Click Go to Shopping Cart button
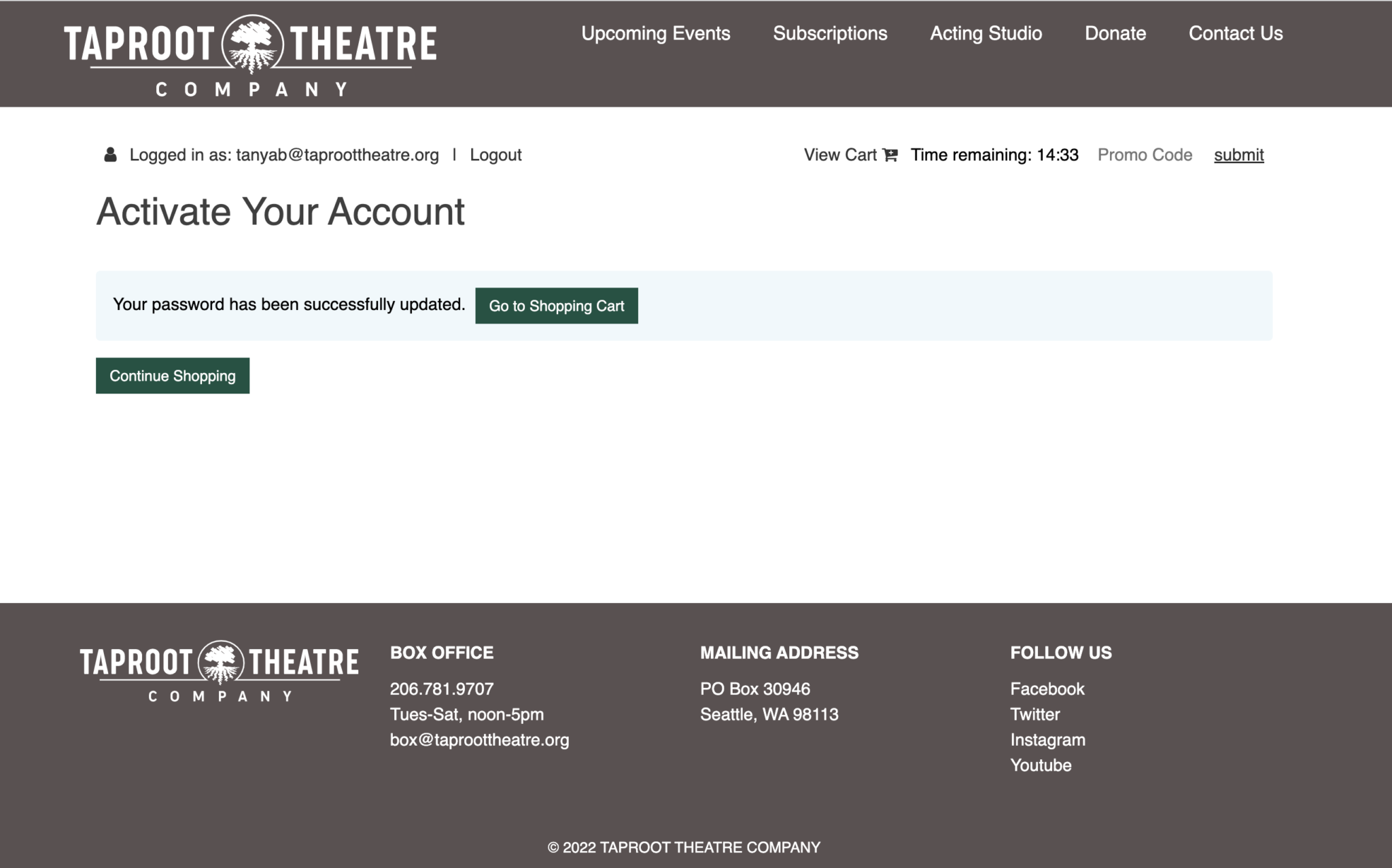 [557, 306]
